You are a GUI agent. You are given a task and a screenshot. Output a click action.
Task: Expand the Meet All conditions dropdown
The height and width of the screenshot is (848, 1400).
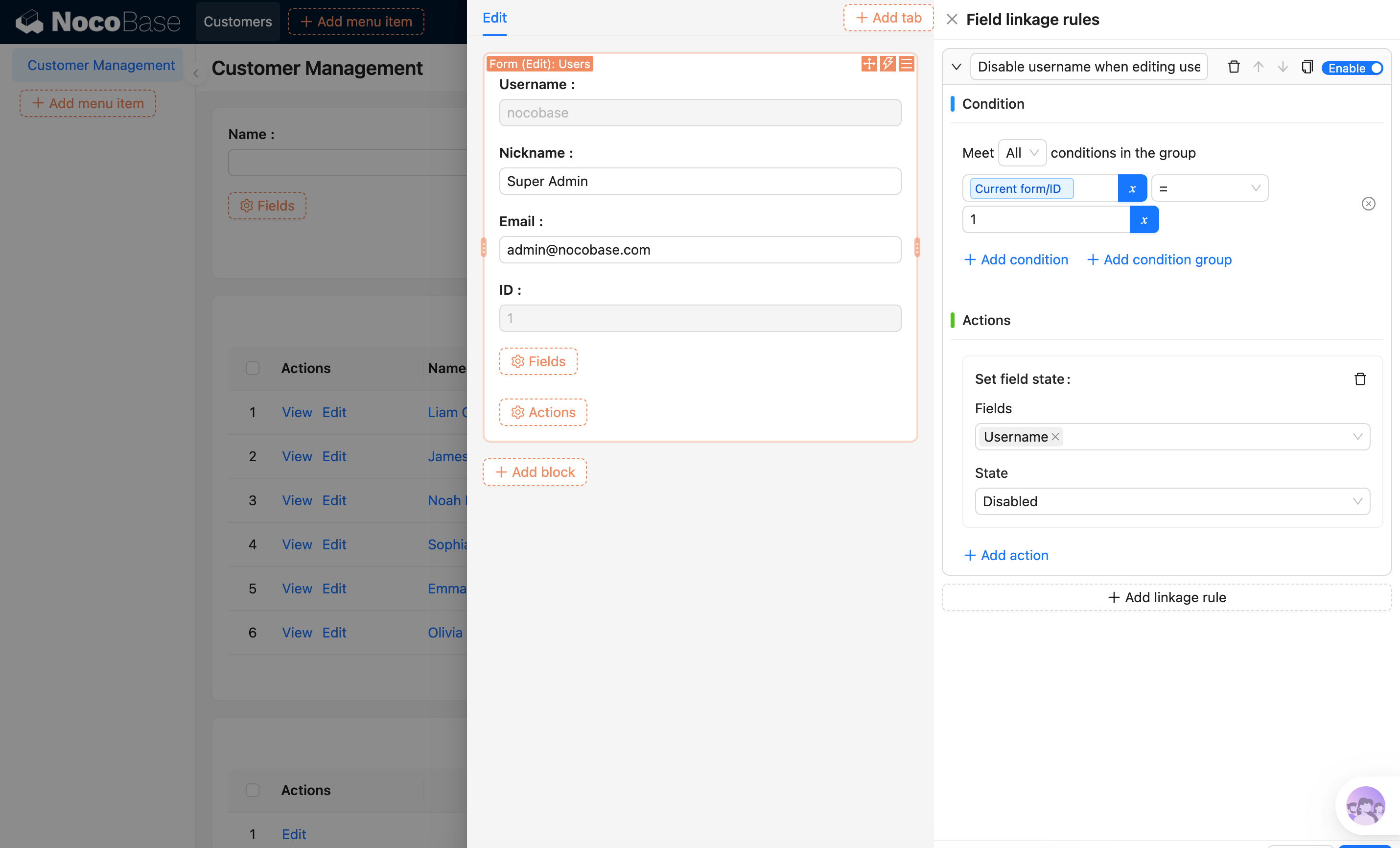[x=1022, y=152]
